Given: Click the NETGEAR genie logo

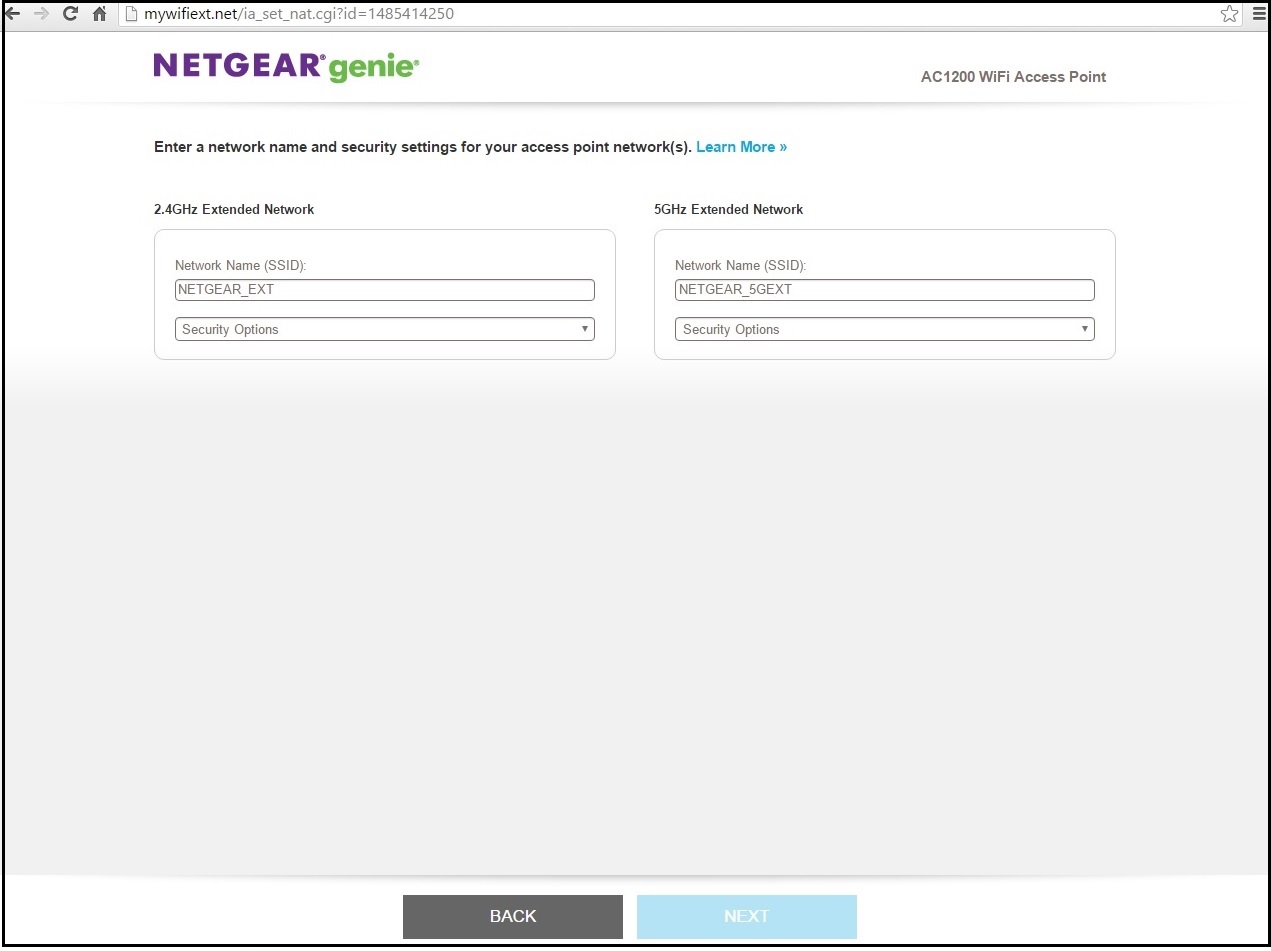Looking at the screenshot, I should (x=286, y=67).
